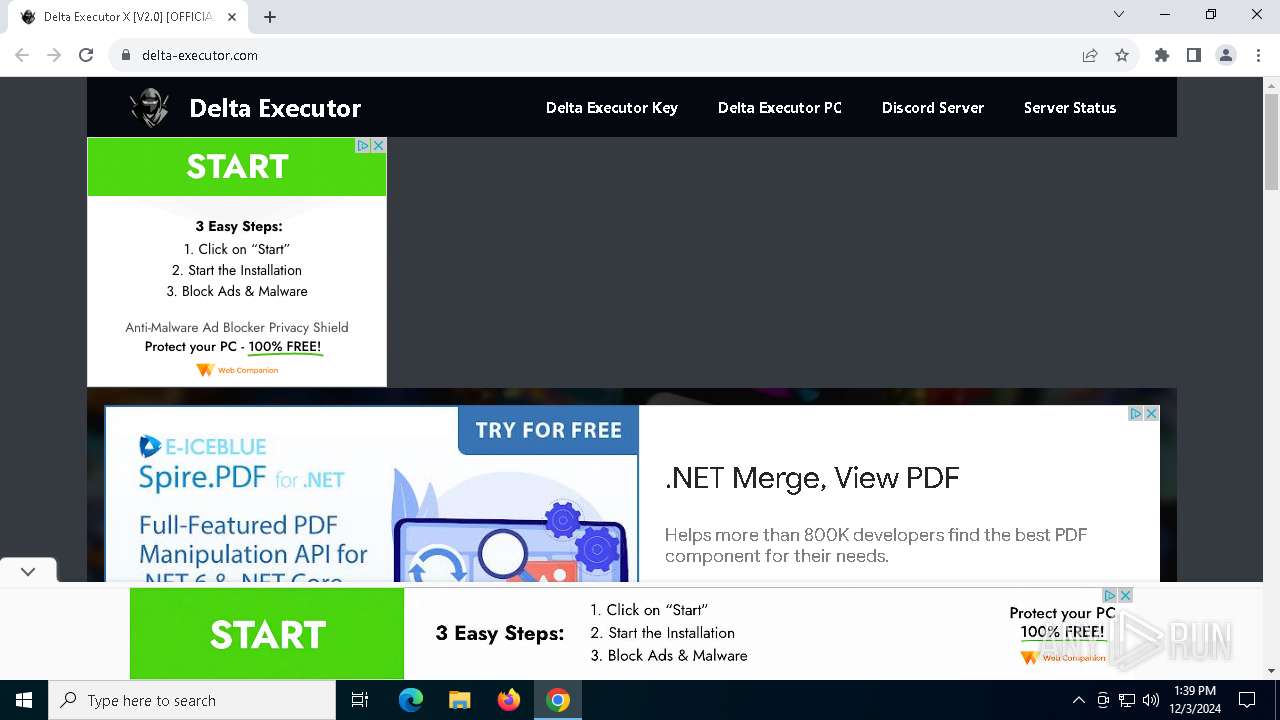This screenshot has height=720, width=1280.
Task: Click the browser back arrow
Action: [x=22, y=55]
